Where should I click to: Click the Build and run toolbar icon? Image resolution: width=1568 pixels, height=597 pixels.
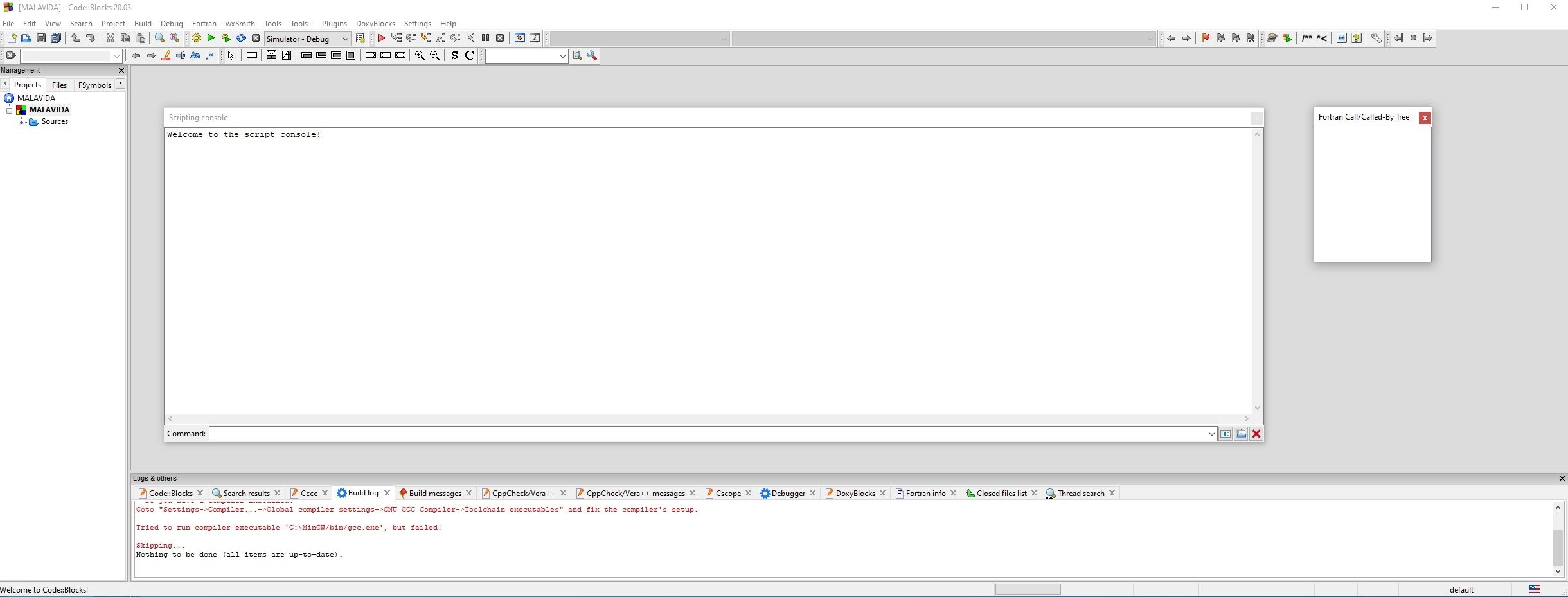tap(226, 38)
